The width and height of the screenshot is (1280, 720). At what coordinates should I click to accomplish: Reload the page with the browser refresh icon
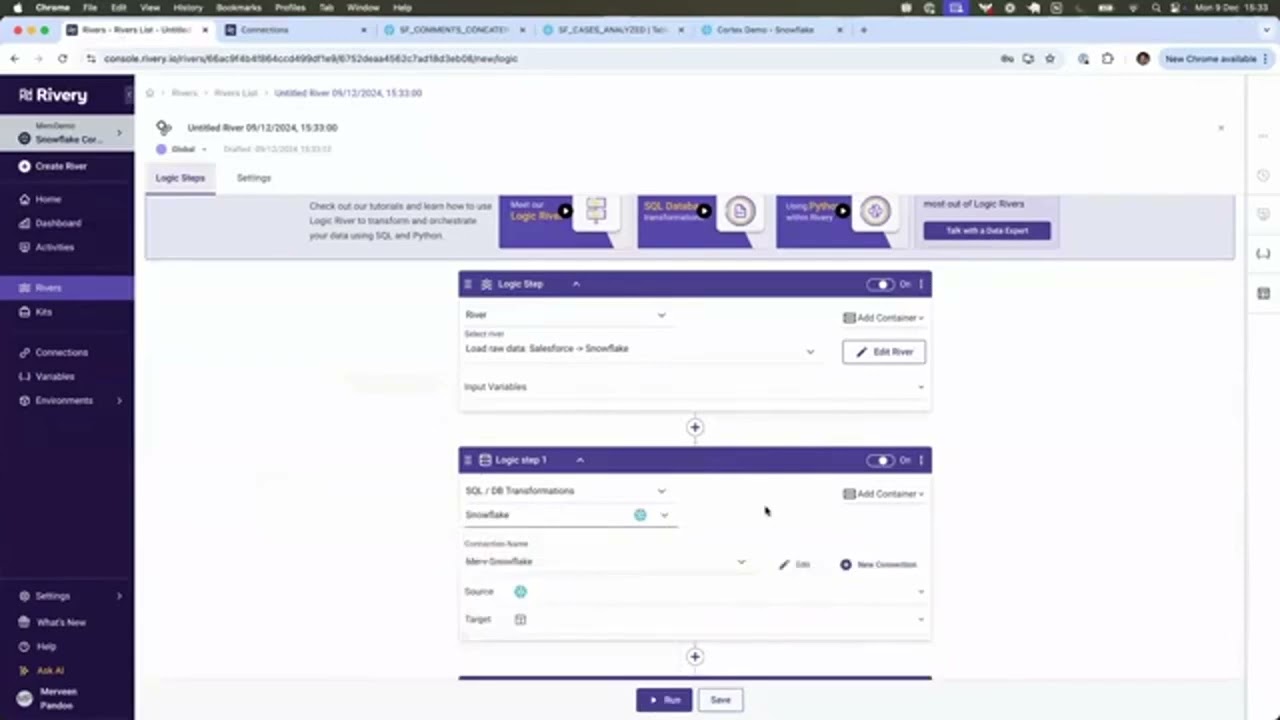pos(62,59)
